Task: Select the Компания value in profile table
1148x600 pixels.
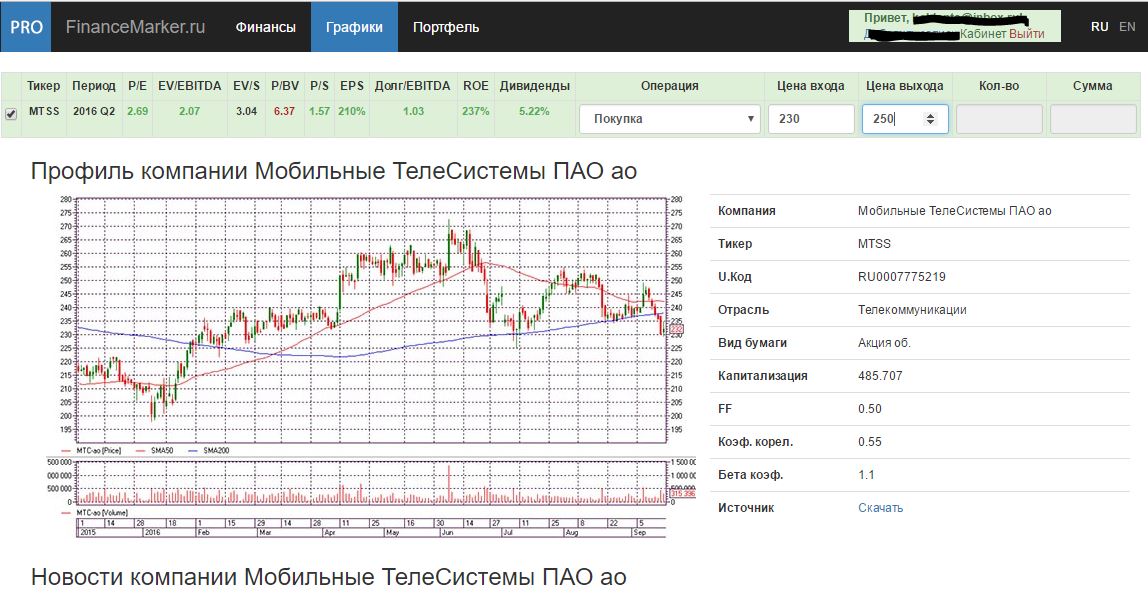Action: tap(955, 211)
